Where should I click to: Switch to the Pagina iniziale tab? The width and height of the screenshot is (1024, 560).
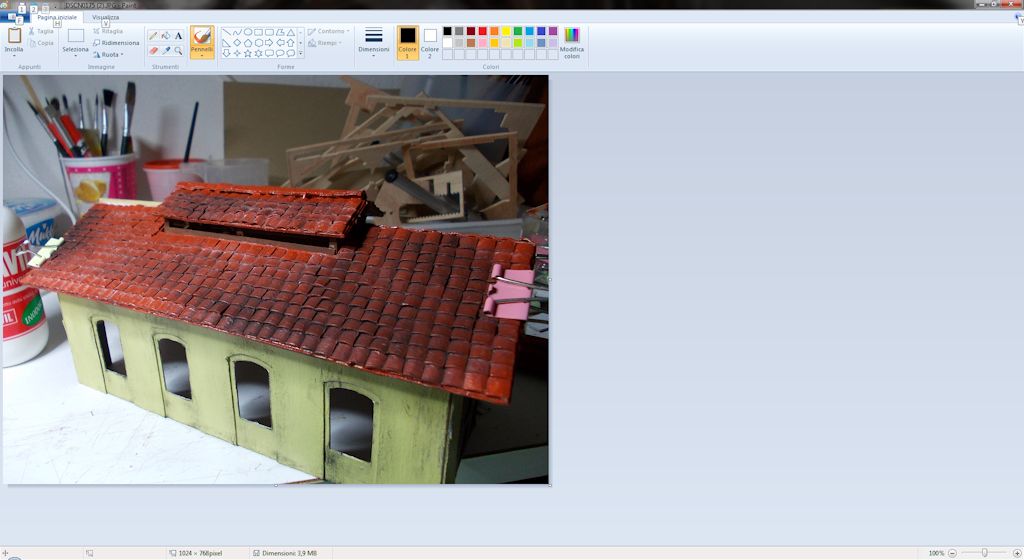[x=57, y=18]
